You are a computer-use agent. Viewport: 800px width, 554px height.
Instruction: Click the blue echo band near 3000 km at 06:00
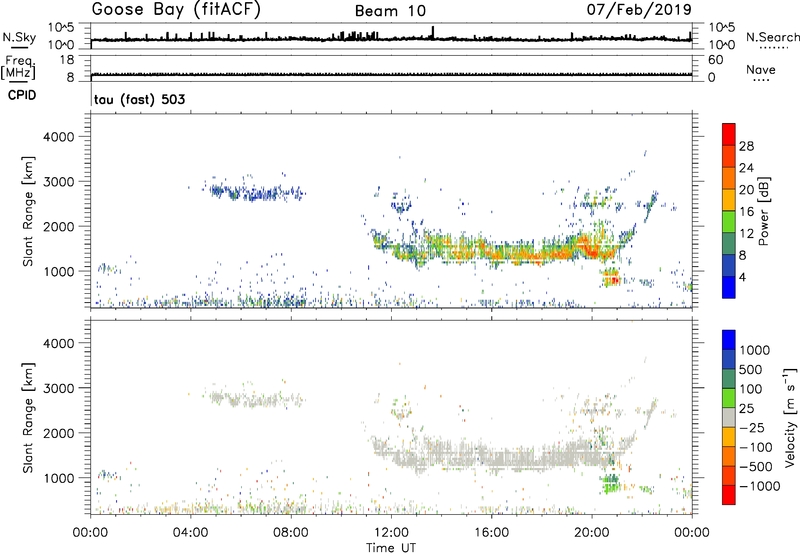(258, 193)
